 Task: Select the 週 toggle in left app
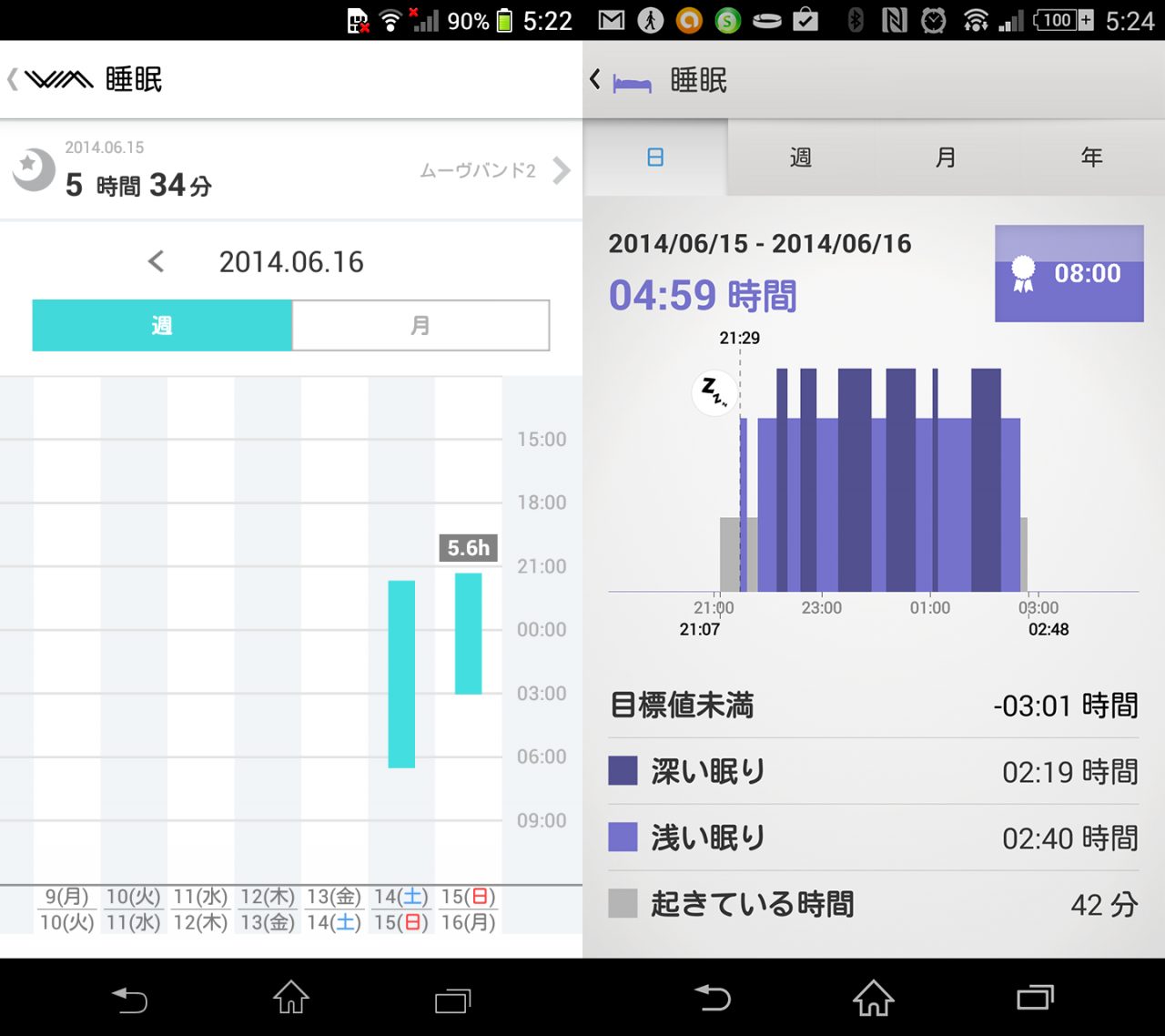(x=162, y=325)
